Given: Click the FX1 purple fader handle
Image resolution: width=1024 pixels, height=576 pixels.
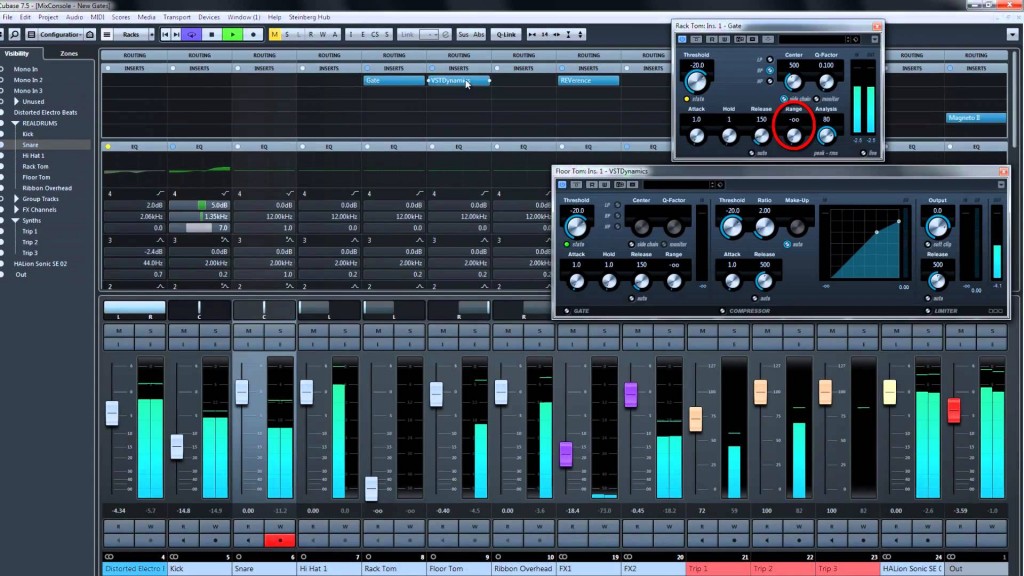Looking at the screenshot, I should coord(566,454).
